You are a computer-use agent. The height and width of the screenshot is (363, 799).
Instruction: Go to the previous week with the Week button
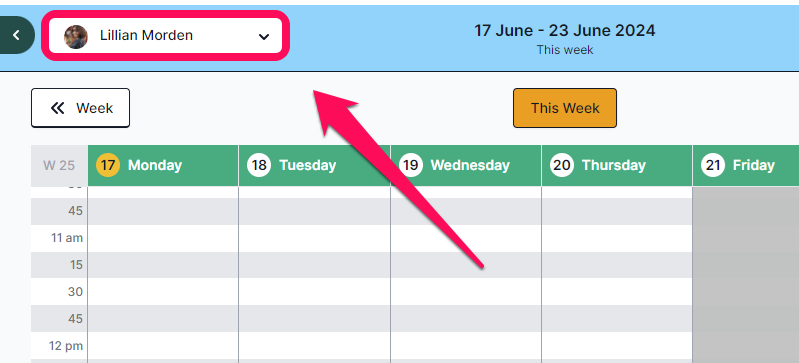click(81, 108)
